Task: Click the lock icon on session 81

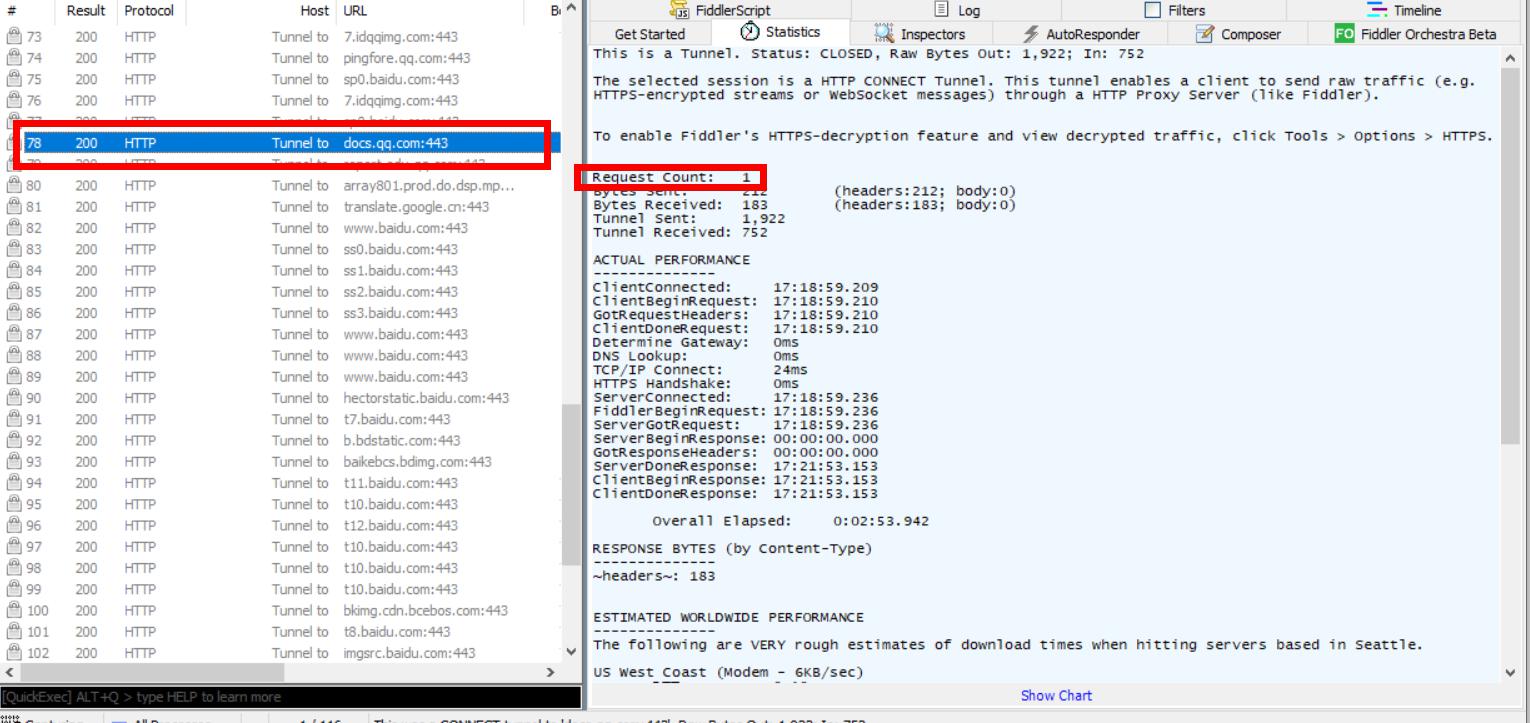Action: tap(14, 207)
